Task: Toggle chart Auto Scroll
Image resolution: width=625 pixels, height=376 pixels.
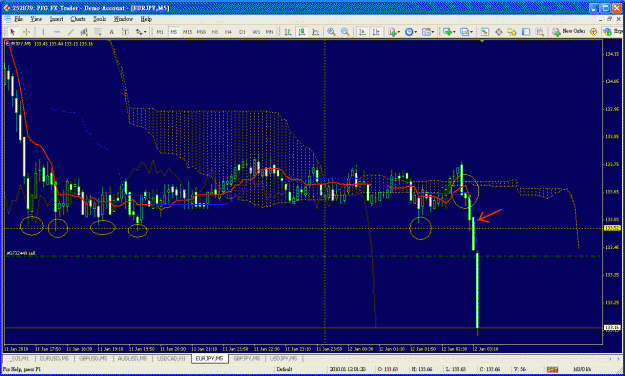Action: point(362,32)
